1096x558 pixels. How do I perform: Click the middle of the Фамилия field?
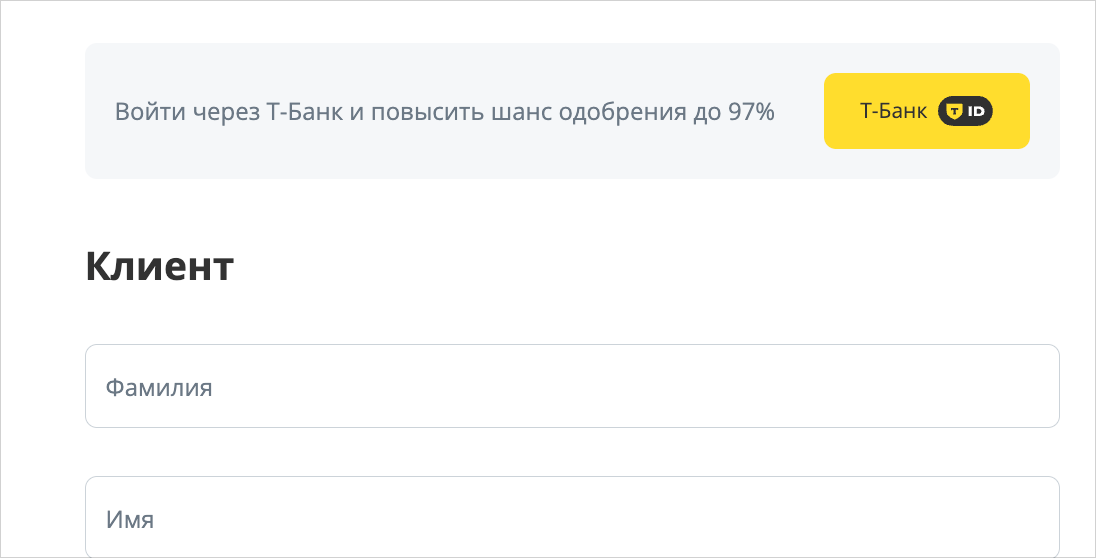572,386
